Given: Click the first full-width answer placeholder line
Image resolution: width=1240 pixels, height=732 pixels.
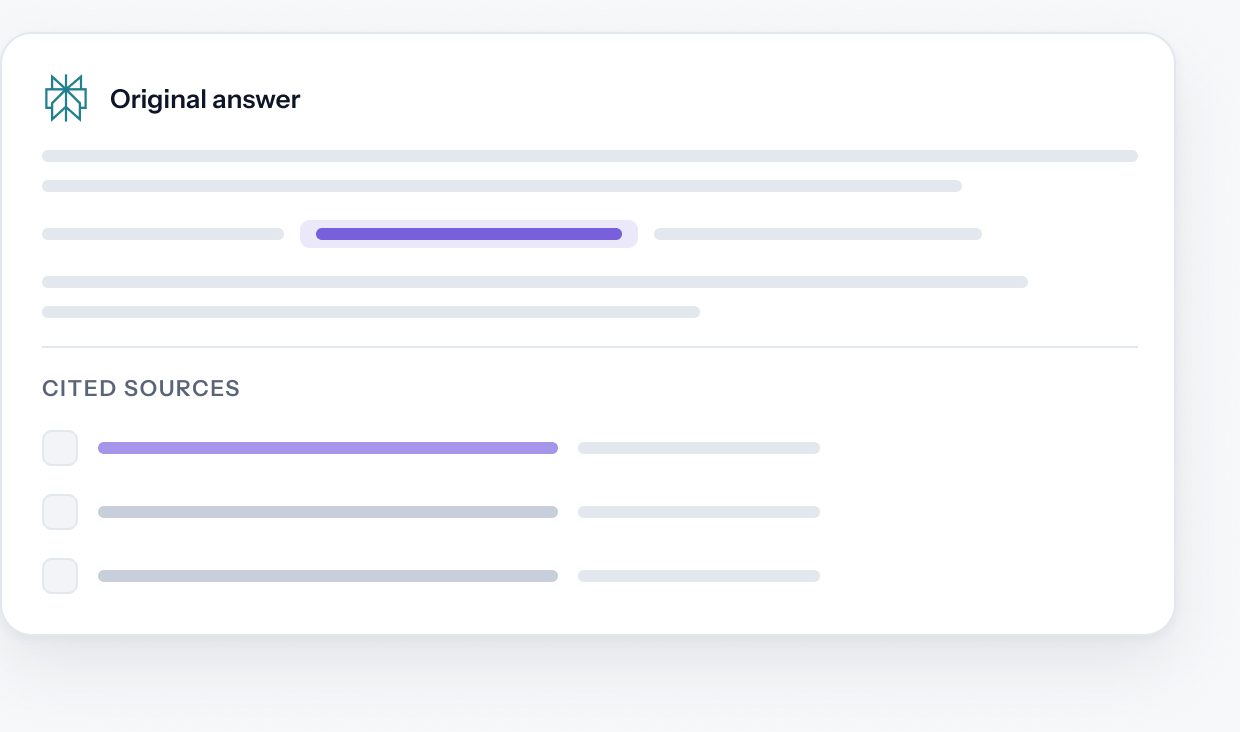Looking at the screenshot, I should click(x=590, y=156).
